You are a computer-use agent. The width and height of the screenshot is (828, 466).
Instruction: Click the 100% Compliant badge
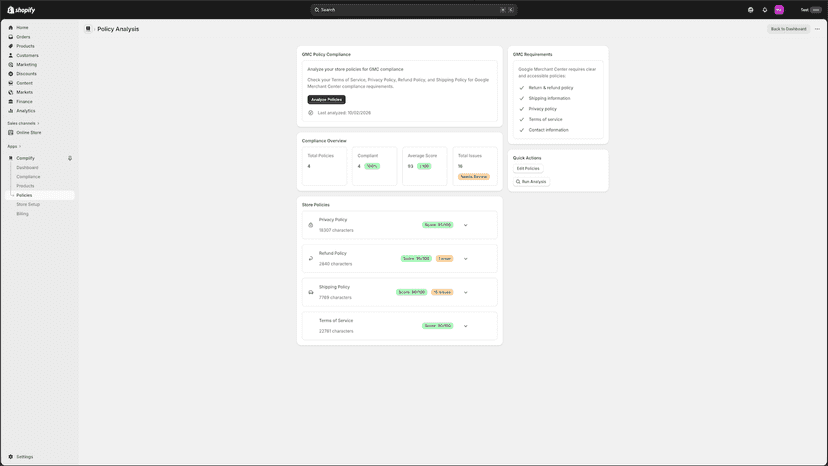[372, 166]
